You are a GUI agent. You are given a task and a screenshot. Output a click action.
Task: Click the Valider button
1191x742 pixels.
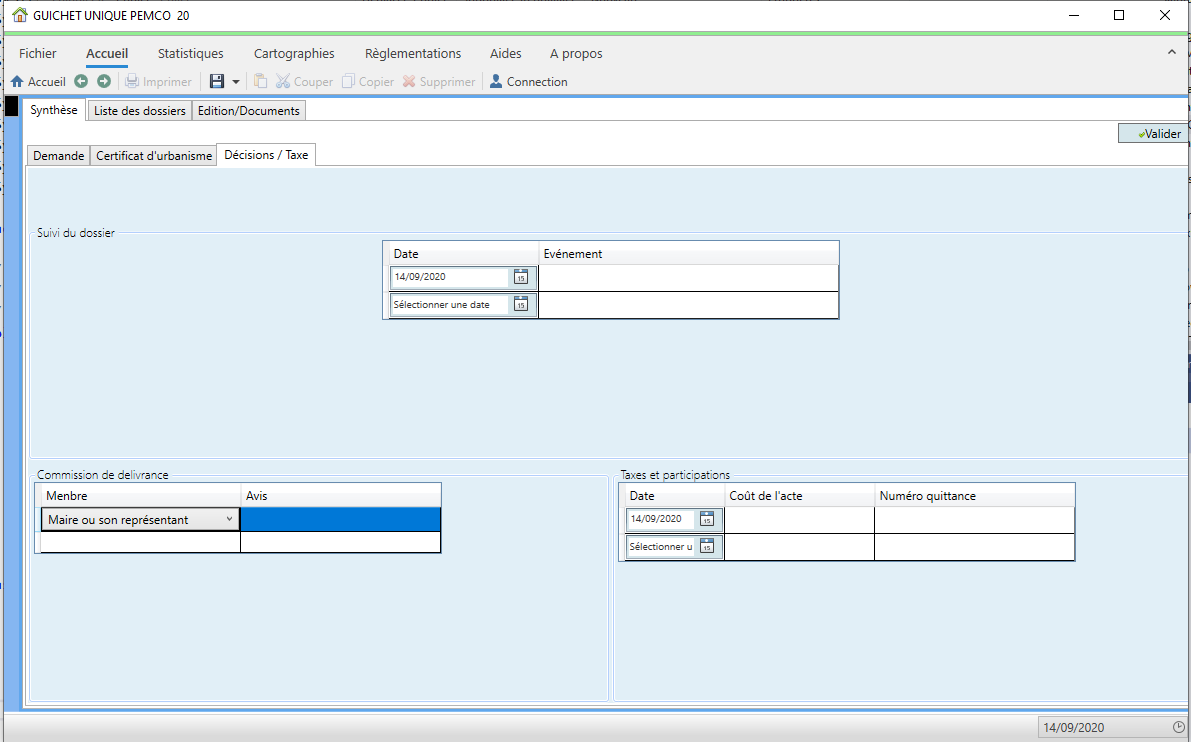(1155, 134)
